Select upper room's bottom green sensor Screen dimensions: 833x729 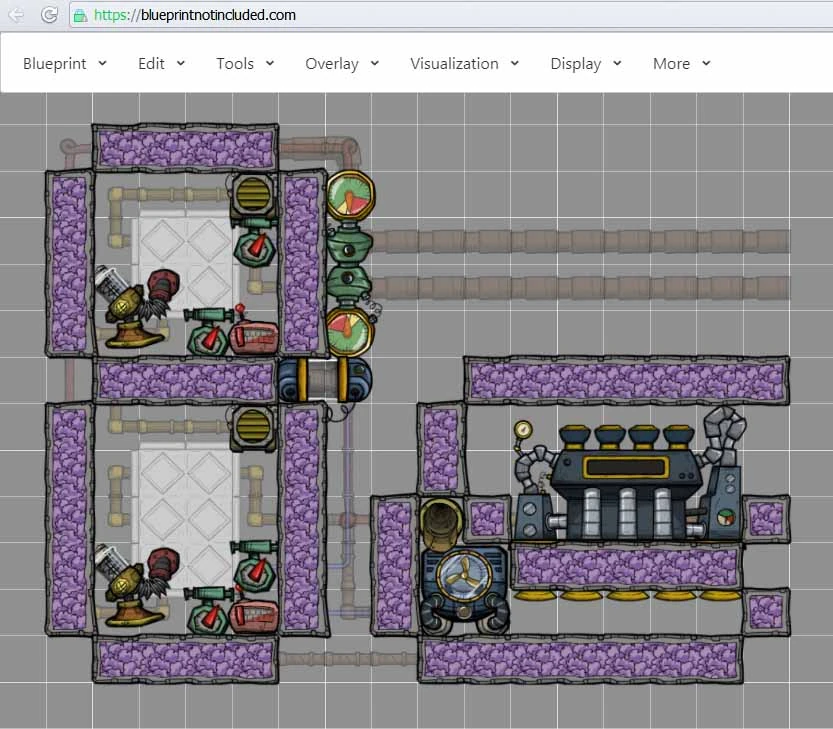click(208, 333)
